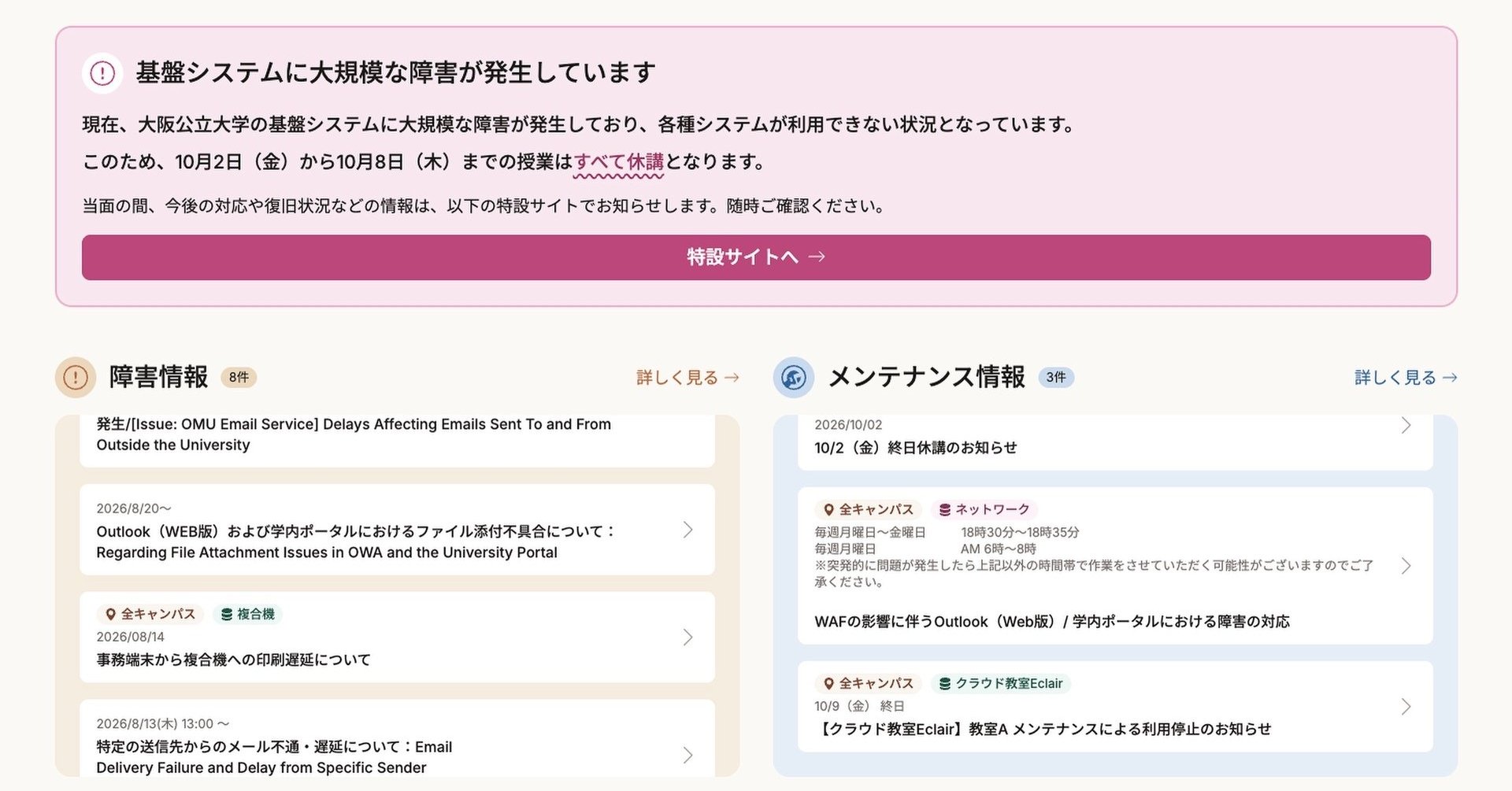Click the 複合機 category tag
The image size is (1512, 791).
[247, 614]
